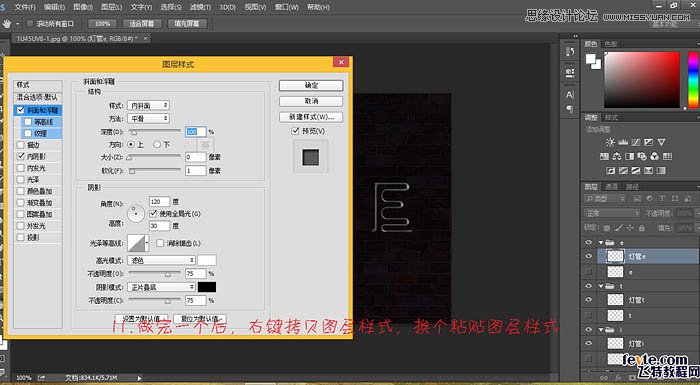Select the Hand tool icon in options bar
Image resolution: width=700 pixels, height=385 pixels.
7,23
